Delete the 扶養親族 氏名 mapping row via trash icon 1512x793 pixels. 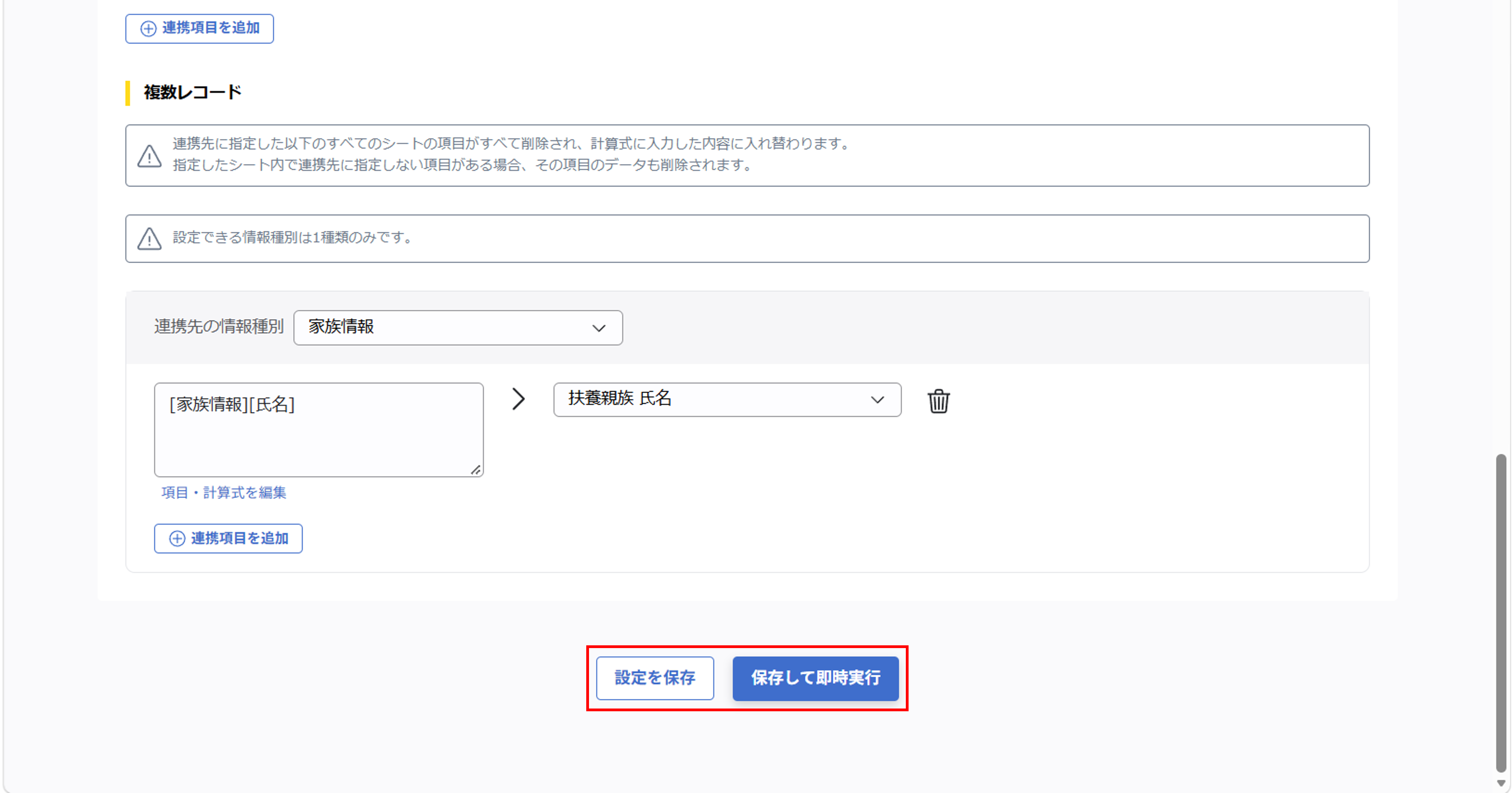coord(938,401)
